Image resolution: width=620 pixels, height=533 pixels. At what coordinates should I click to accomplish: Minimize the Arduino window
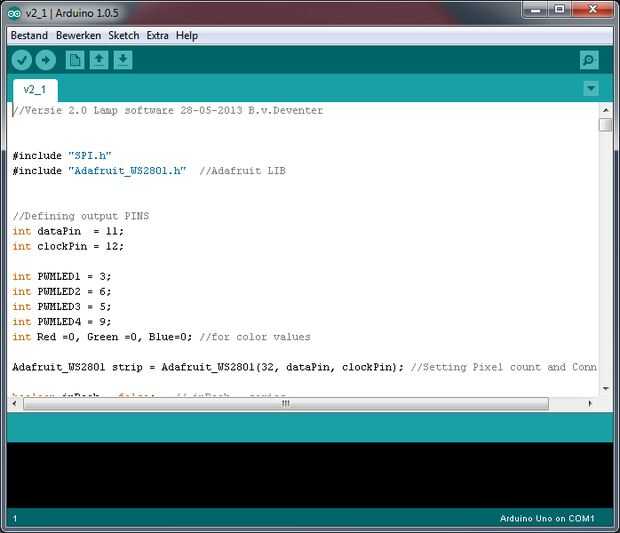point(535,9)
